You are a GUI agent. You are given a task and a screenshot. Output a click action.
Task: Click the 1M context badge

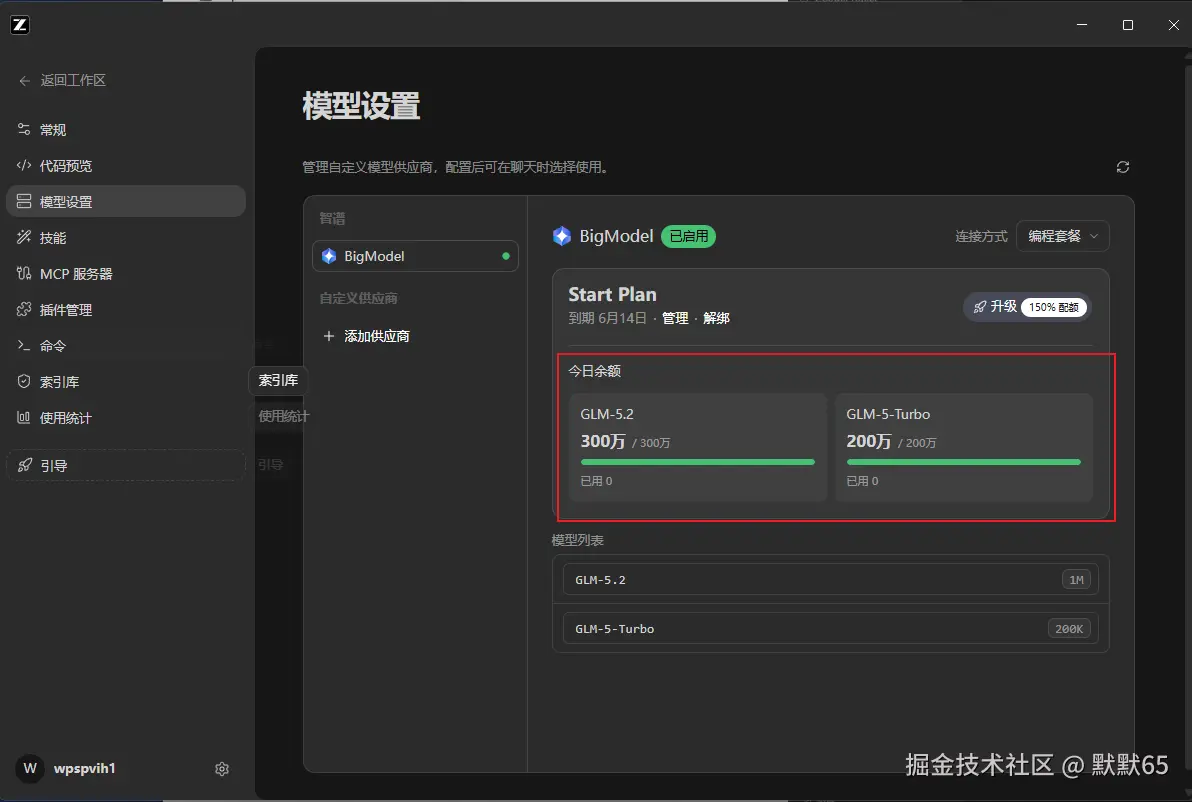[1076, 580]
